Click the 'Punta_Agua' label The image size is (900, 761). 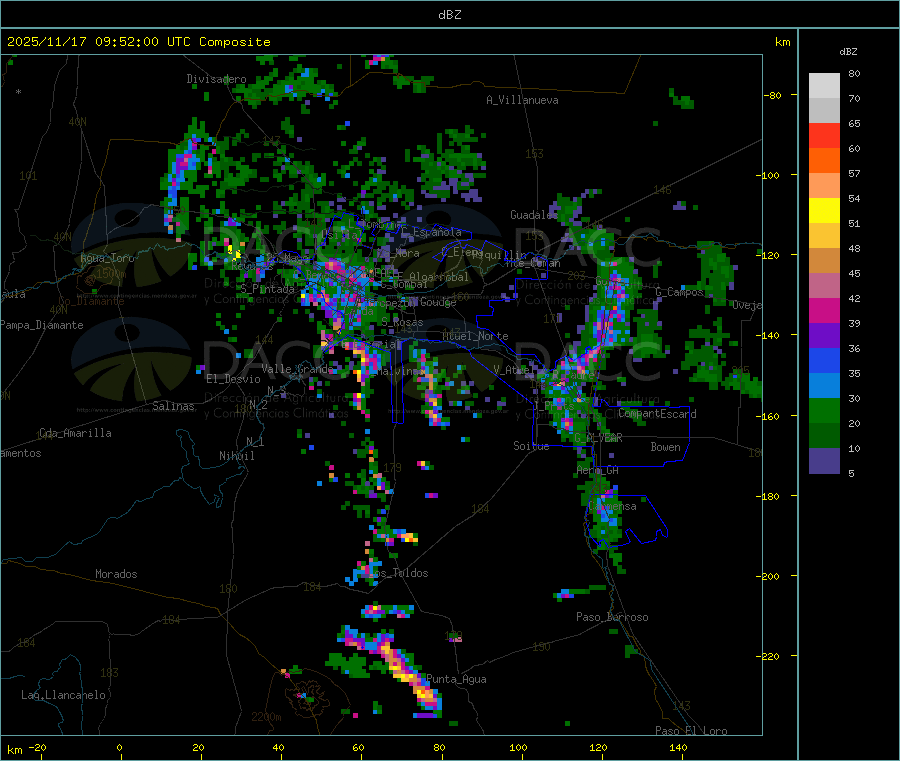(456, 679)
